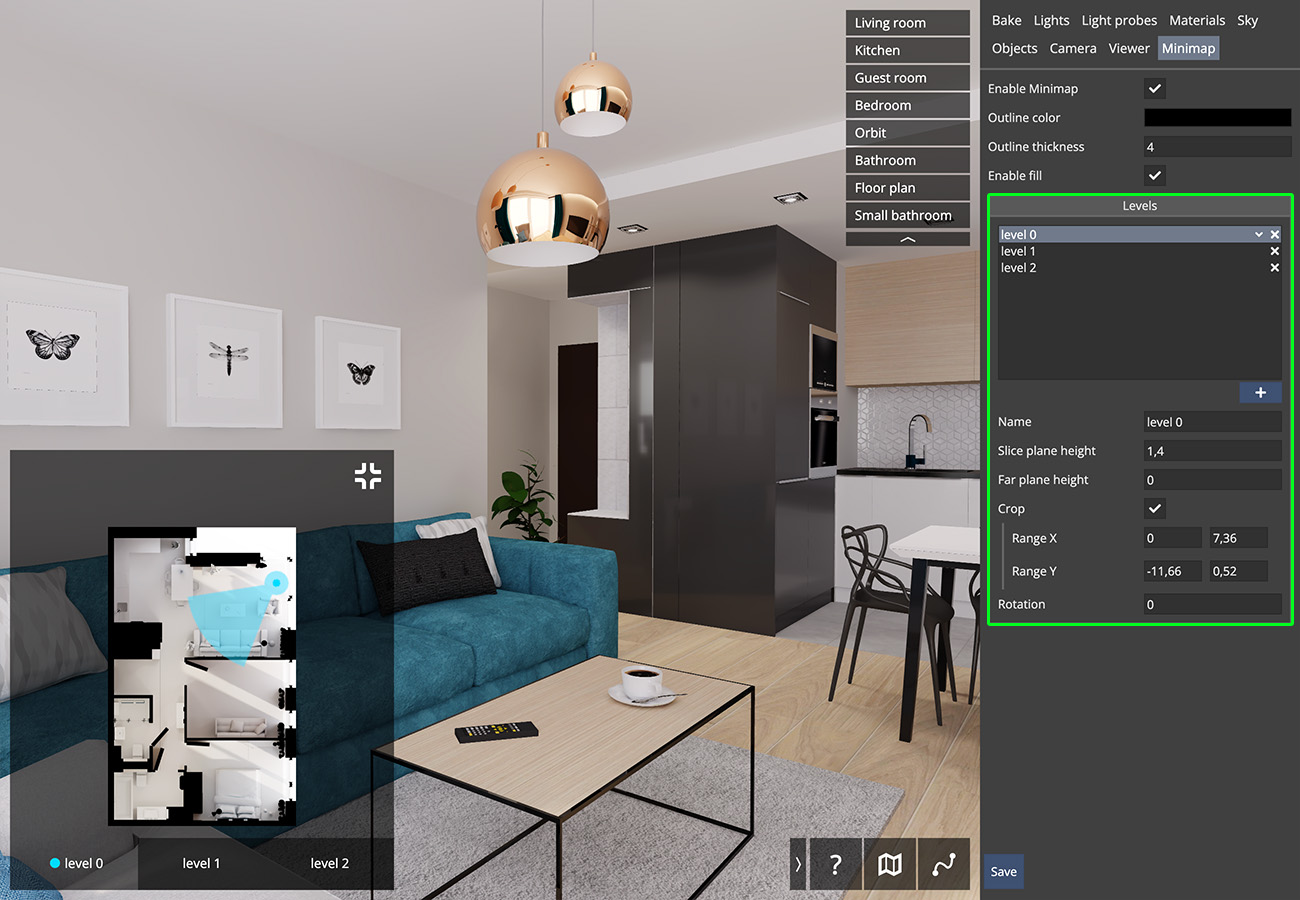The height and width of the screenshot is (900, 1300).
Task: Open the Sky tab
Action: coord(1247,20)
